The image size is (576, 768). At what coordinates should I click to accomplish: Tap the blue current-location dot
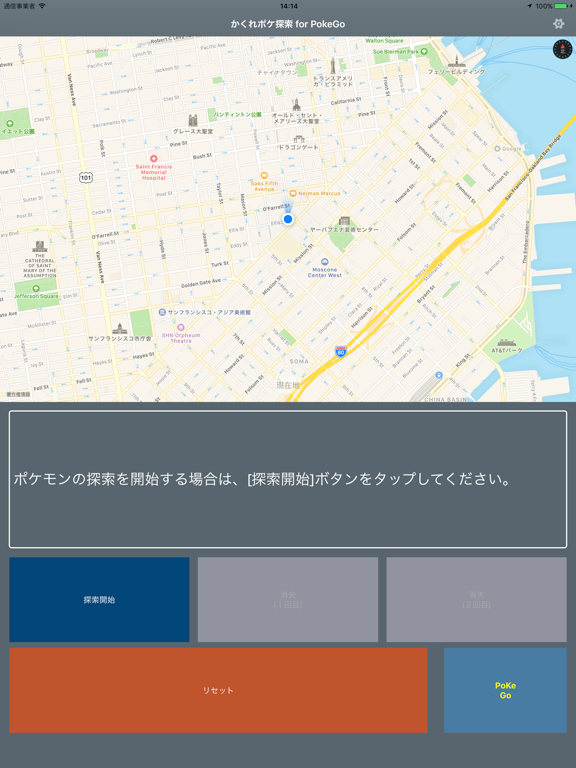click(x=288, y=219)
